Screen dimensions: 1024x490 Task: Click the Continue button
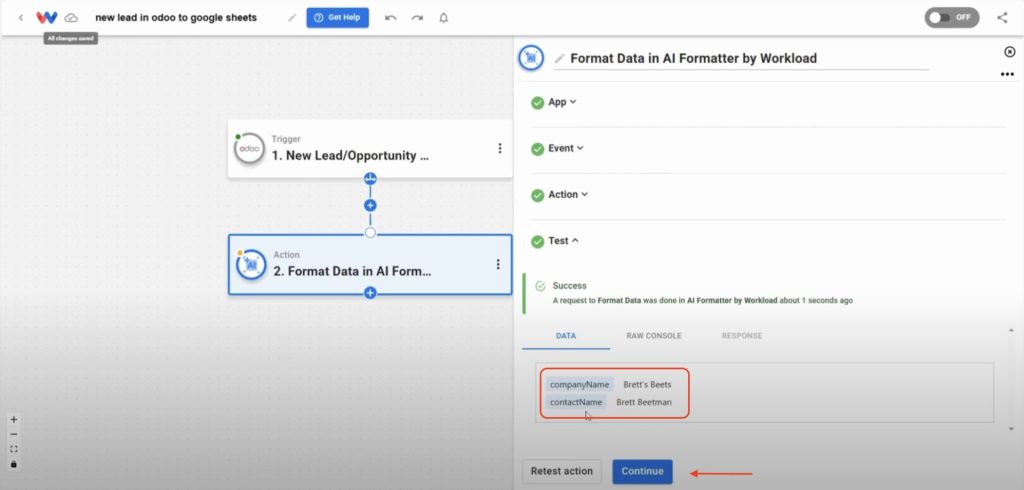pos(642,472)
